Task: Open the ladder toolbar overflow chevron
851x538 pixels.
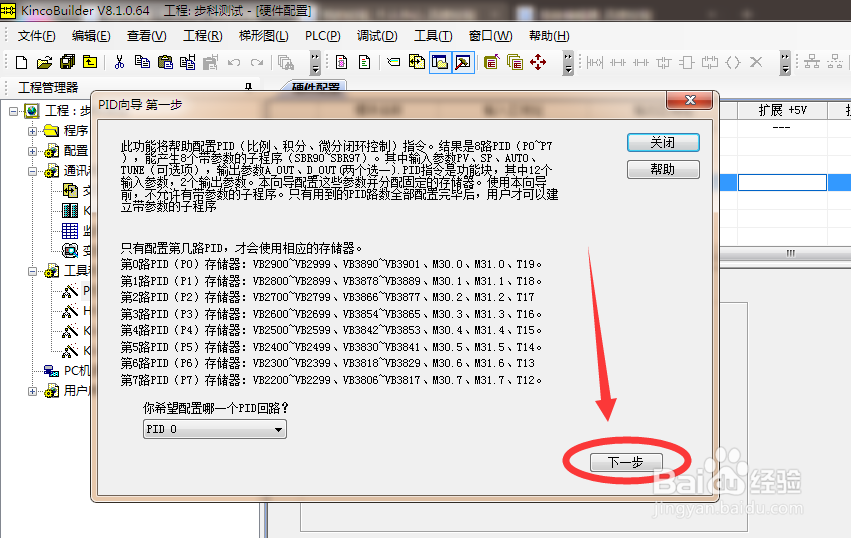Action: coord(785,63)
